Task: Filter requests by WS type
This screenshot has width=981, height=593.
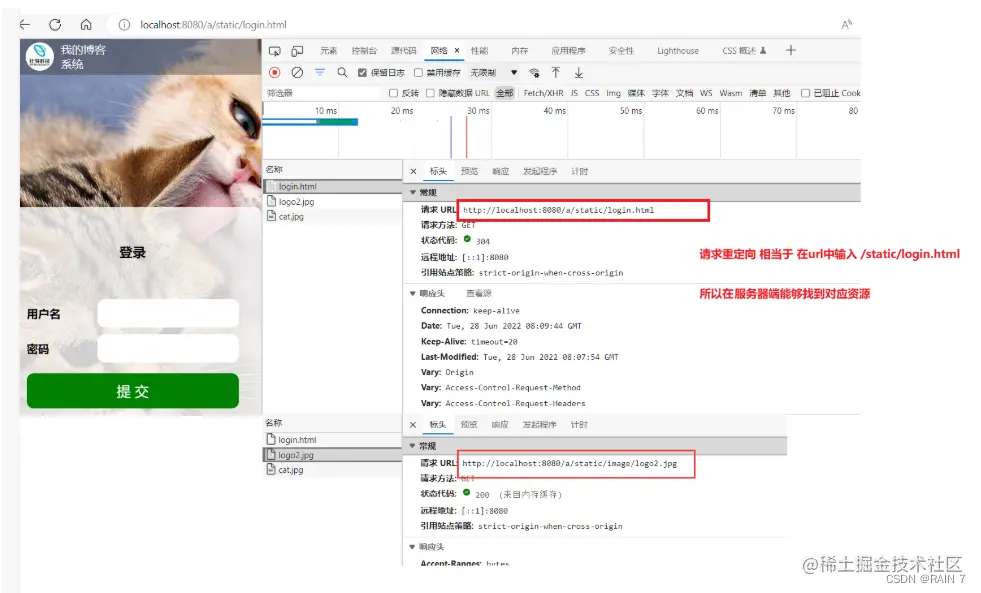Action: 706,93
